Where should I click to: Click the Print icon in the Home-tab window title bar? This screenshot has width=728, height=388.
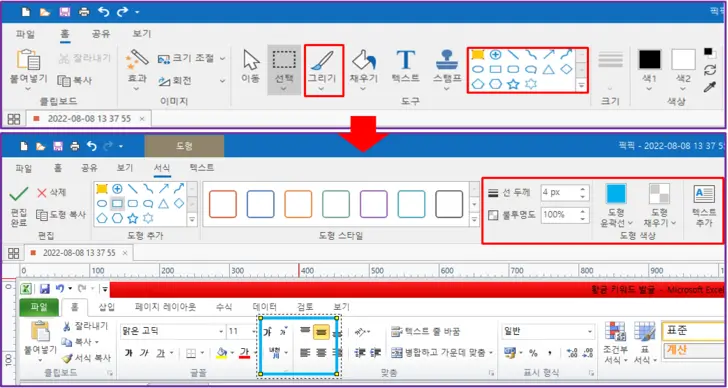pos(84,12)
